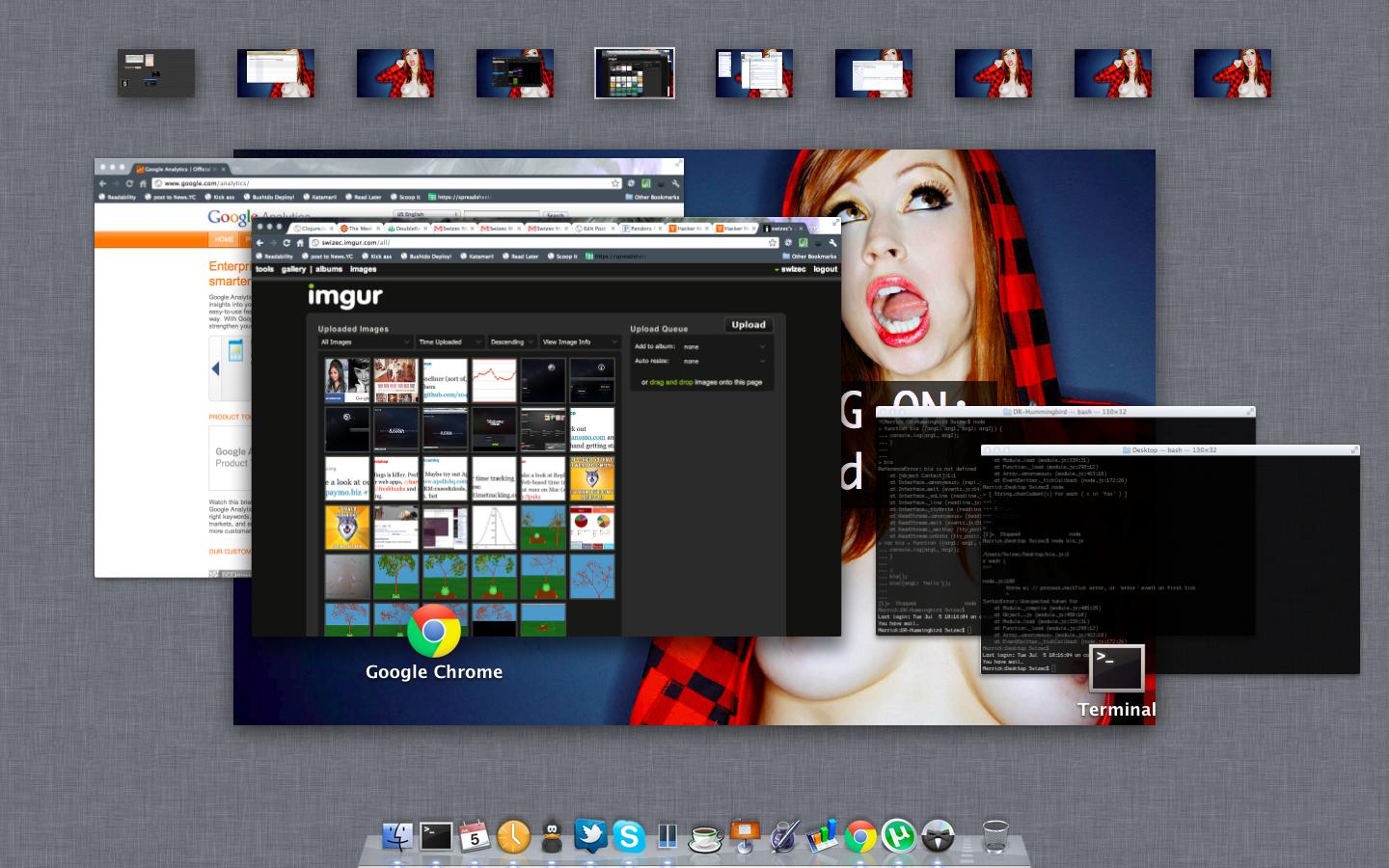This screenshot has width=1389, height=868.
Task: Open Finder from the dock
Action: coord(397,835)
